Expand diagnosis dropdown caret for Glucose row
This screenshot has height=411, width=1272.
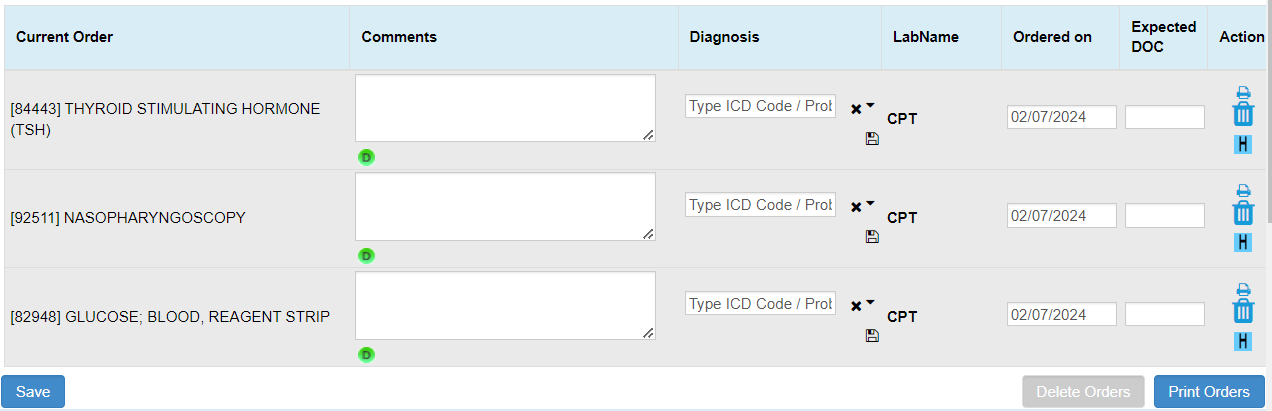870,302
